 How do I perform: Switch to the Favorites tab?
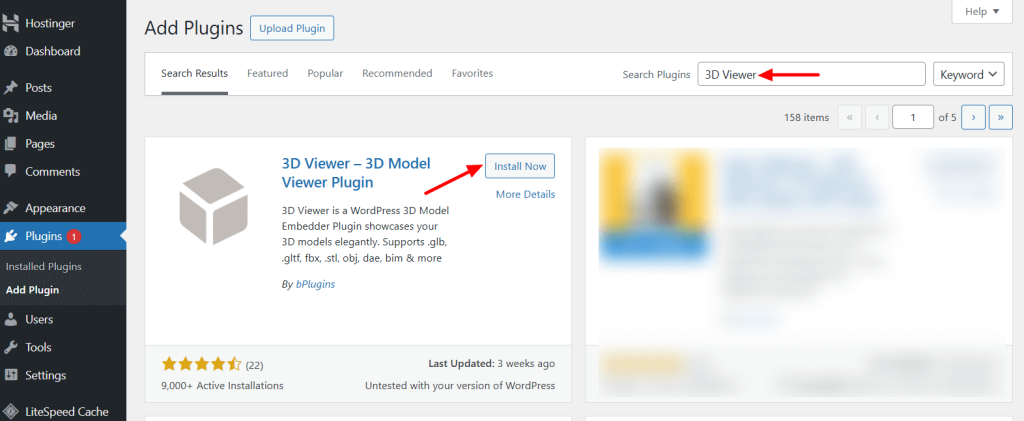click(472, 74)
